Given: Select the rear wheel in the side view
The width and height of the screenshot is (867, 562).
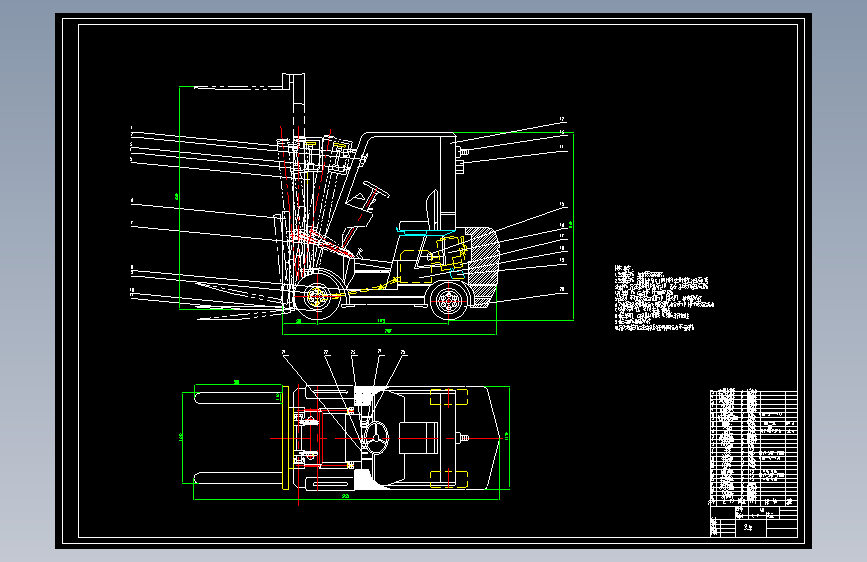Looking at the screenshot, I should click(x=448, y=301).
